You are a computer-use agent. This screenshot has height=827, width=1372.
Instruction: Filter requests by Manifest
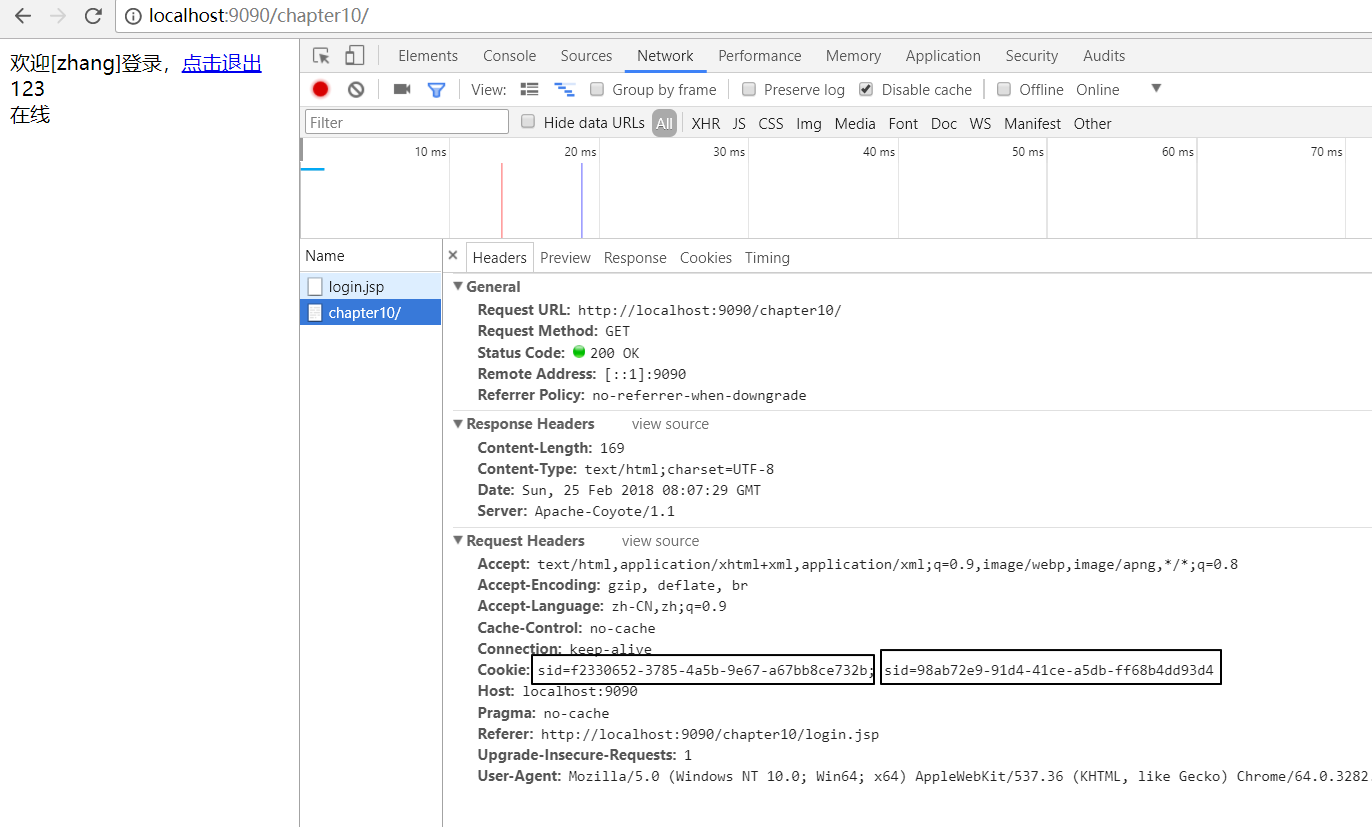coord(1032,123)
